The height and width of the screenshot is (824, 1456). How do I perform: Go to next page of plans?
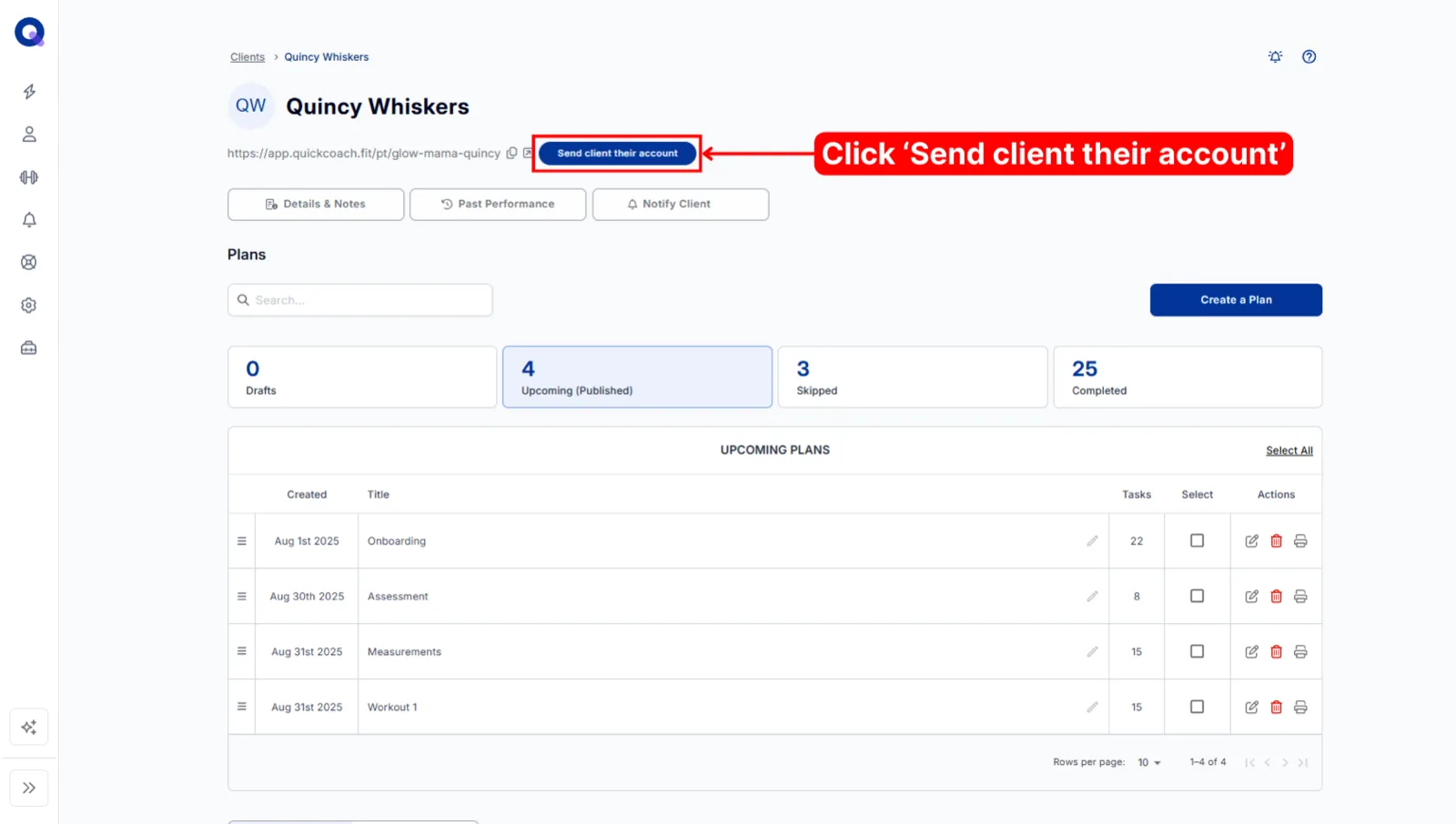pos(1285,763)
